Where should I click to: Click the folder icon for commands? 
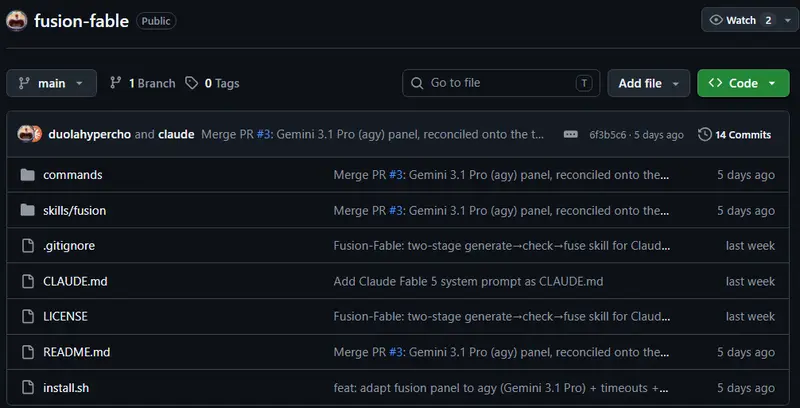coord(28,175)
